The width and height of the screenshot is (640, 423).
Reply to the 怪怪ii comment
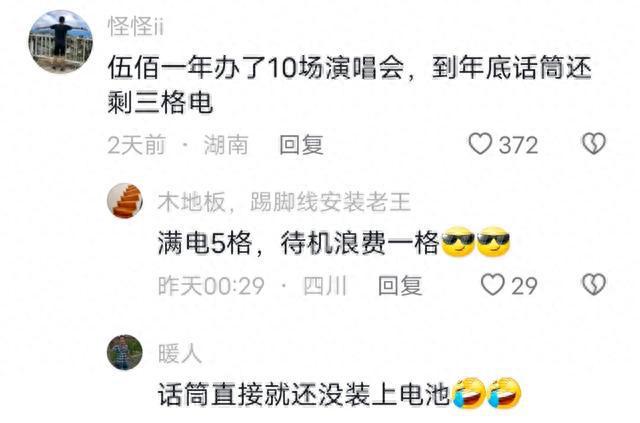tap(301, 145)
